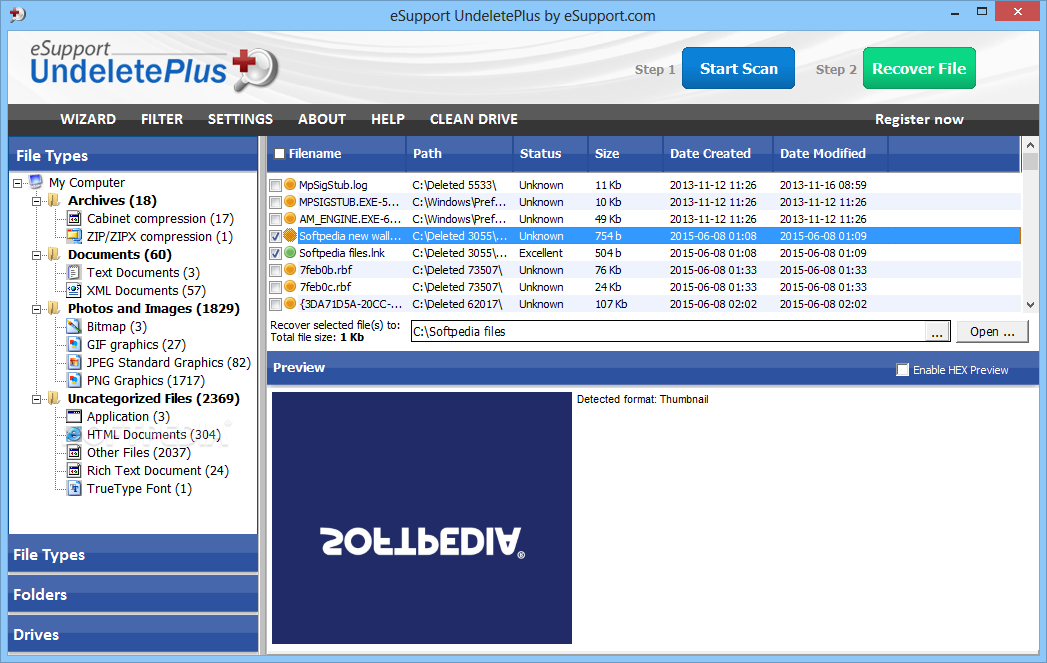Click the orange status dot for MpSigStub.log
Image resolution: width=1047 pixels, height=663 pixels.
coord(290,184)
